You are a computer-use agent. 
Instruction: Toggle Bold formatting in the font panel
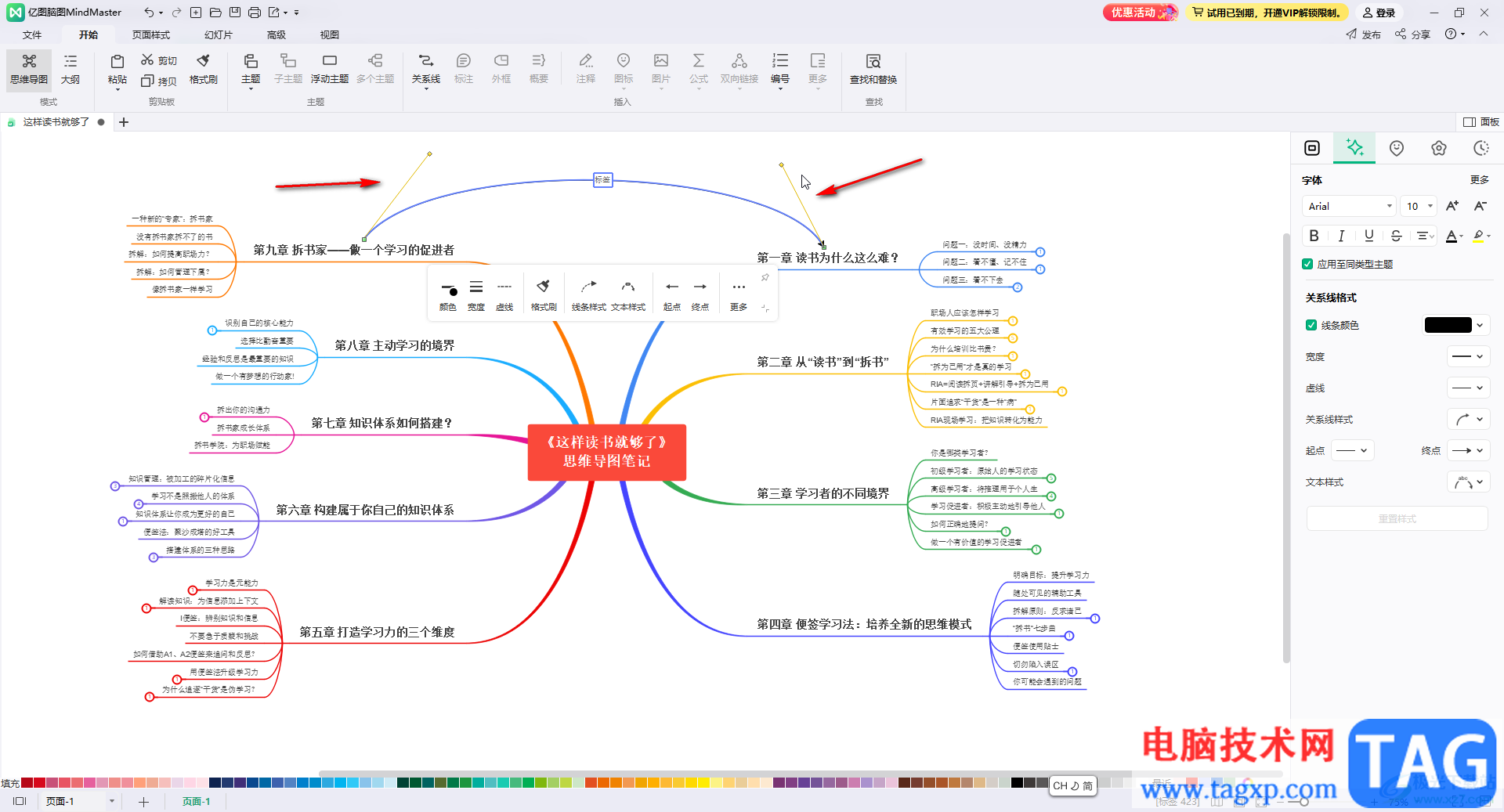1314,236
